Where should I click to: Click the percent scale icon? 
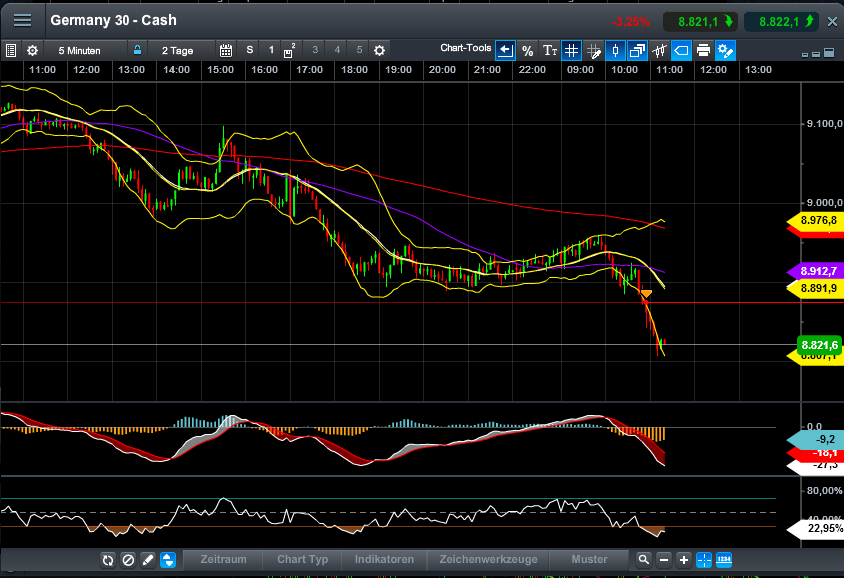click(x=527, y=50)
